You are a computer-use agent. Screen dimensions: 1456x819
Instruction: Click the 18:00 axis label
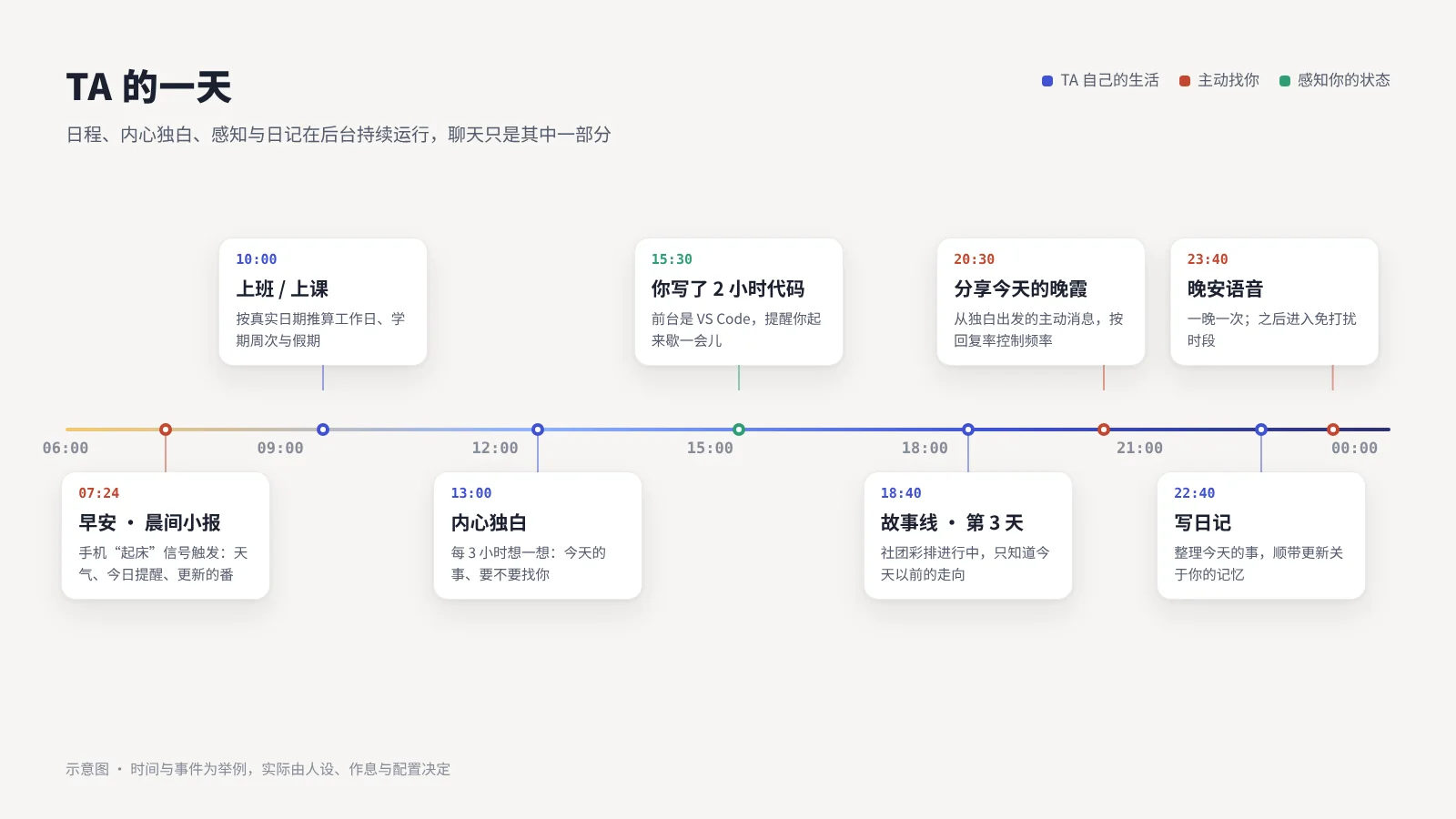925,448
